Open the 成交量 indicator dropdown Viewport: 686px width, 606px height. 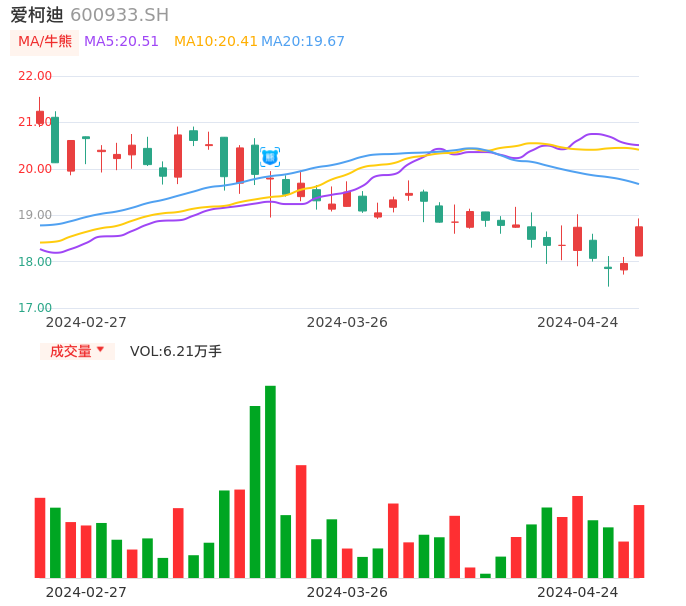77,351
